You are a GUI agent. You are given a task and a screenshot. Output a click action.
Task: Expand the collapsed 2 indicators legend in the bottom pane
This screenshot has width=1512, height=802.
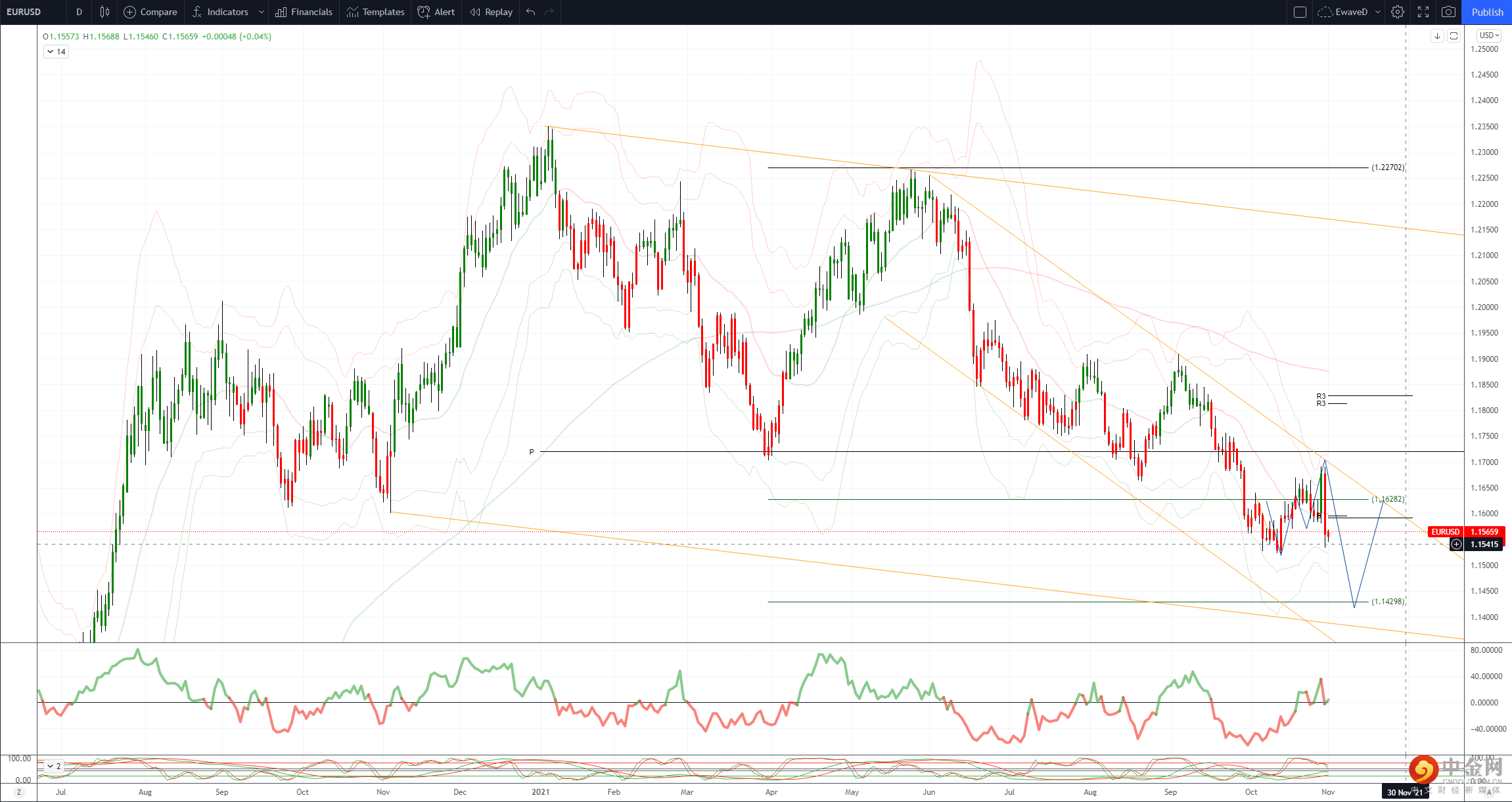pyautogui.click(x=53, y=766)
